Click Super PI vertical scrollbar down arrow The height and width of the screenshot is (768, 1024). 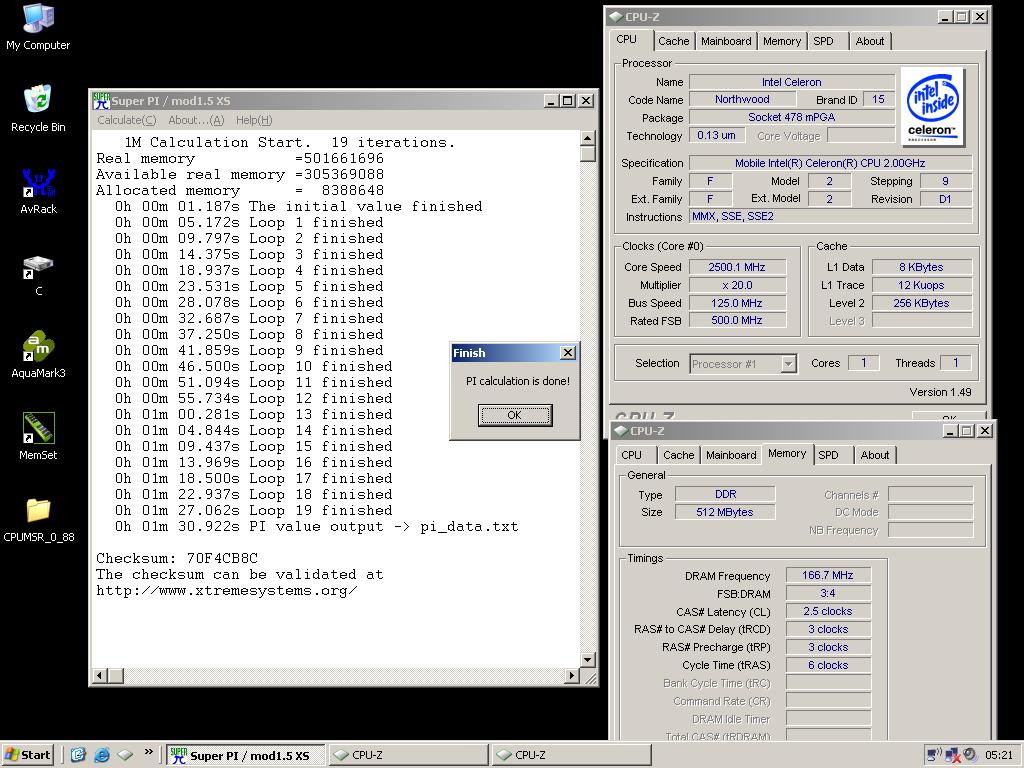(587, 660)
